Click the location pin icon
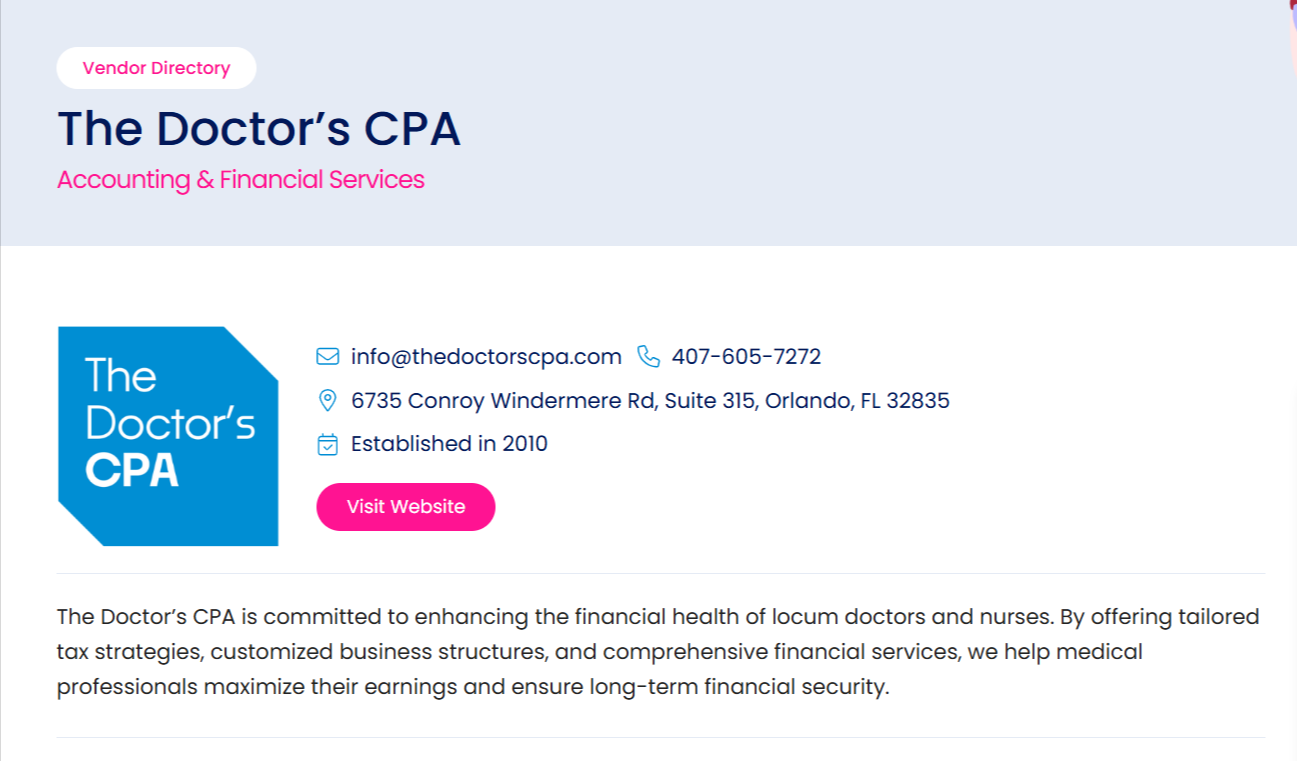1297x761 pixels. click(x=327, y=401)
